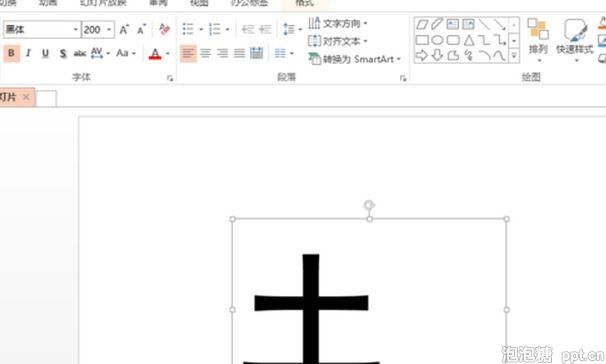606x364 pixels.
Task: Click the Decrease Font Size icon
Action: pyautogui.click(x=141, y=29)
